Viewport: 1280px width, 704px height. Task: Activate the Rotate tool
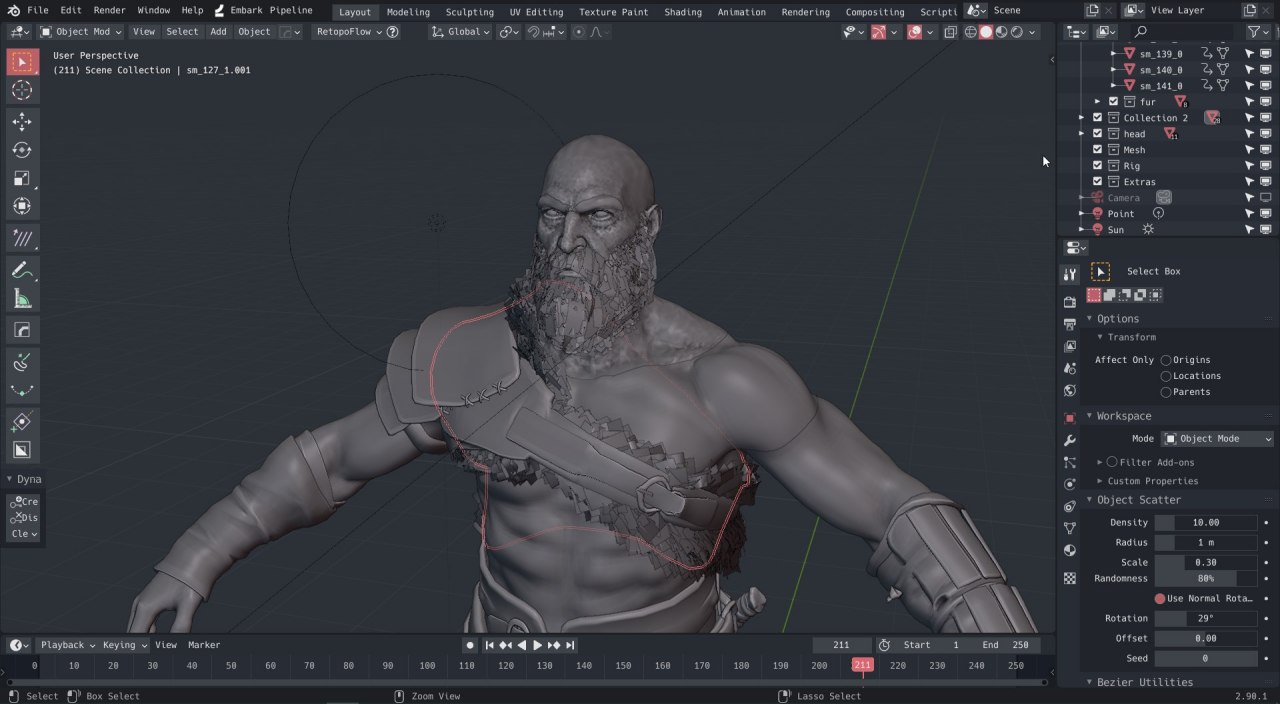(22, 150)
